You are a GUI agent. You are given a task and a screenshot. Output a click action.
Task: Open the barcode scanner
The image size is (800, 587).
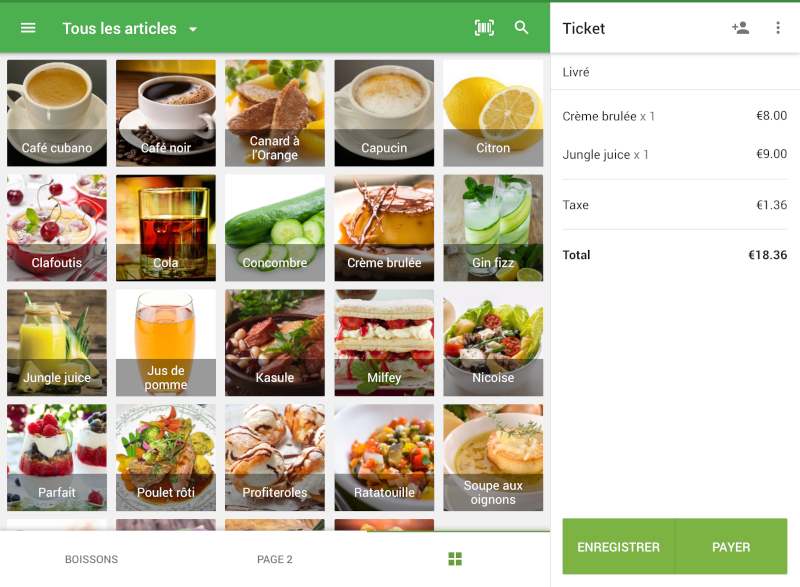click(x=484, y=28)
